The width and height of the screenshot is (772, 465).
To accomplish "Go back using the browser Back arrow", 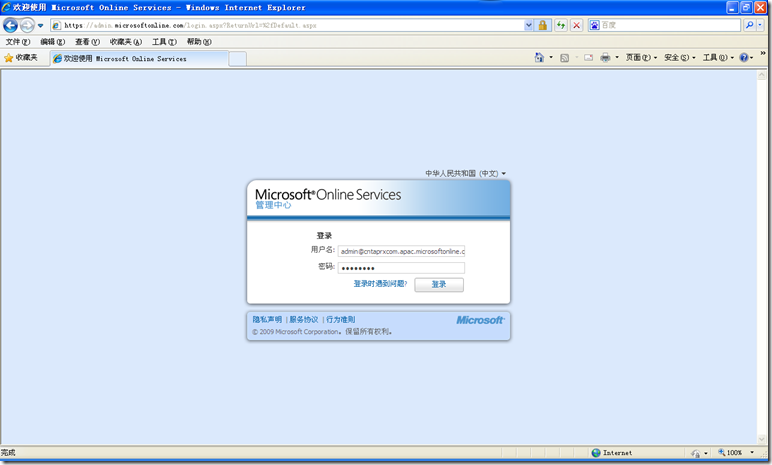I will pyautogui.click(x=10, y=25).
